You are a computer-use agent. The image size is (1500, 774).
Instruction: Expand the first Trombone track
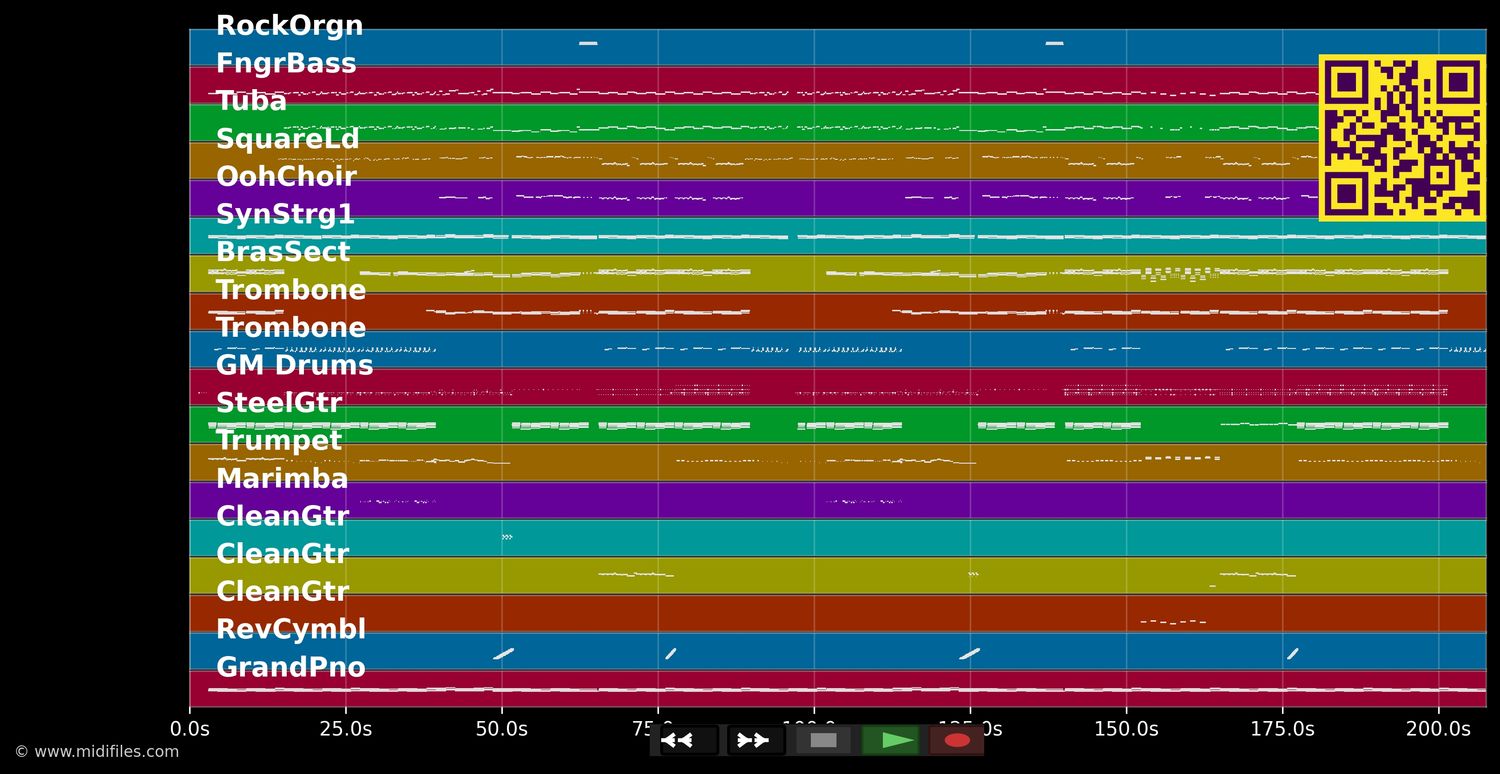click(291, 289)
